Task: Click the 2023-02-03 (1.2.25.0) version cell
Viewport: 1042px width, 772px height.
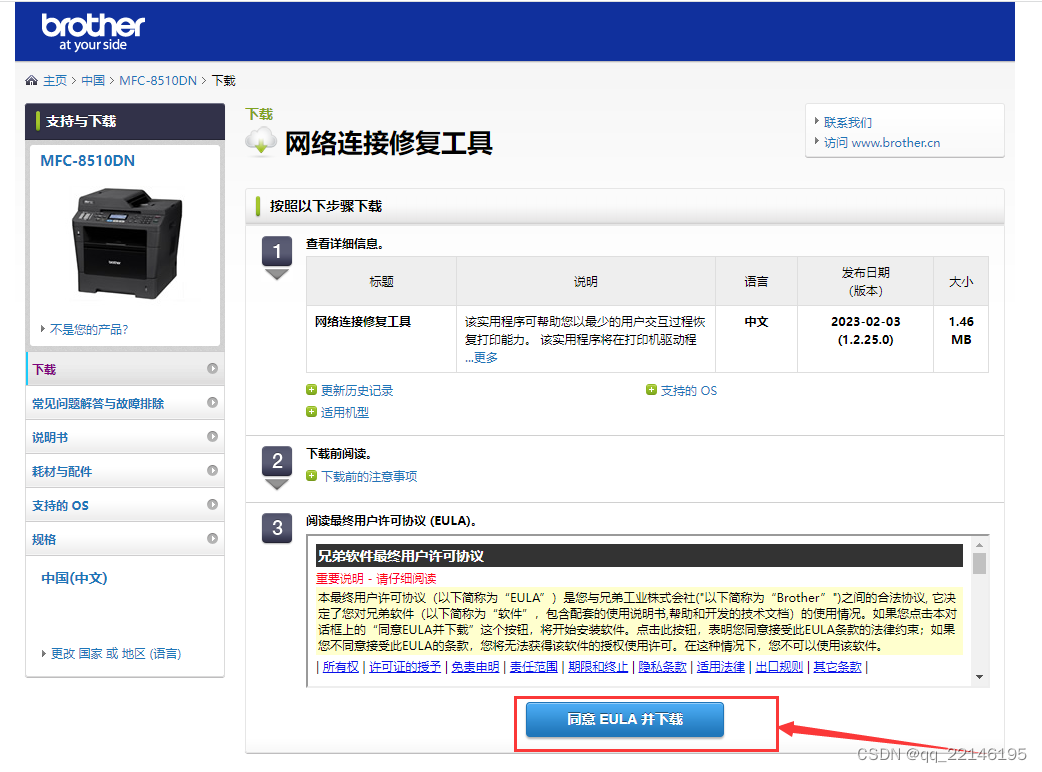Action: point(865,339)
